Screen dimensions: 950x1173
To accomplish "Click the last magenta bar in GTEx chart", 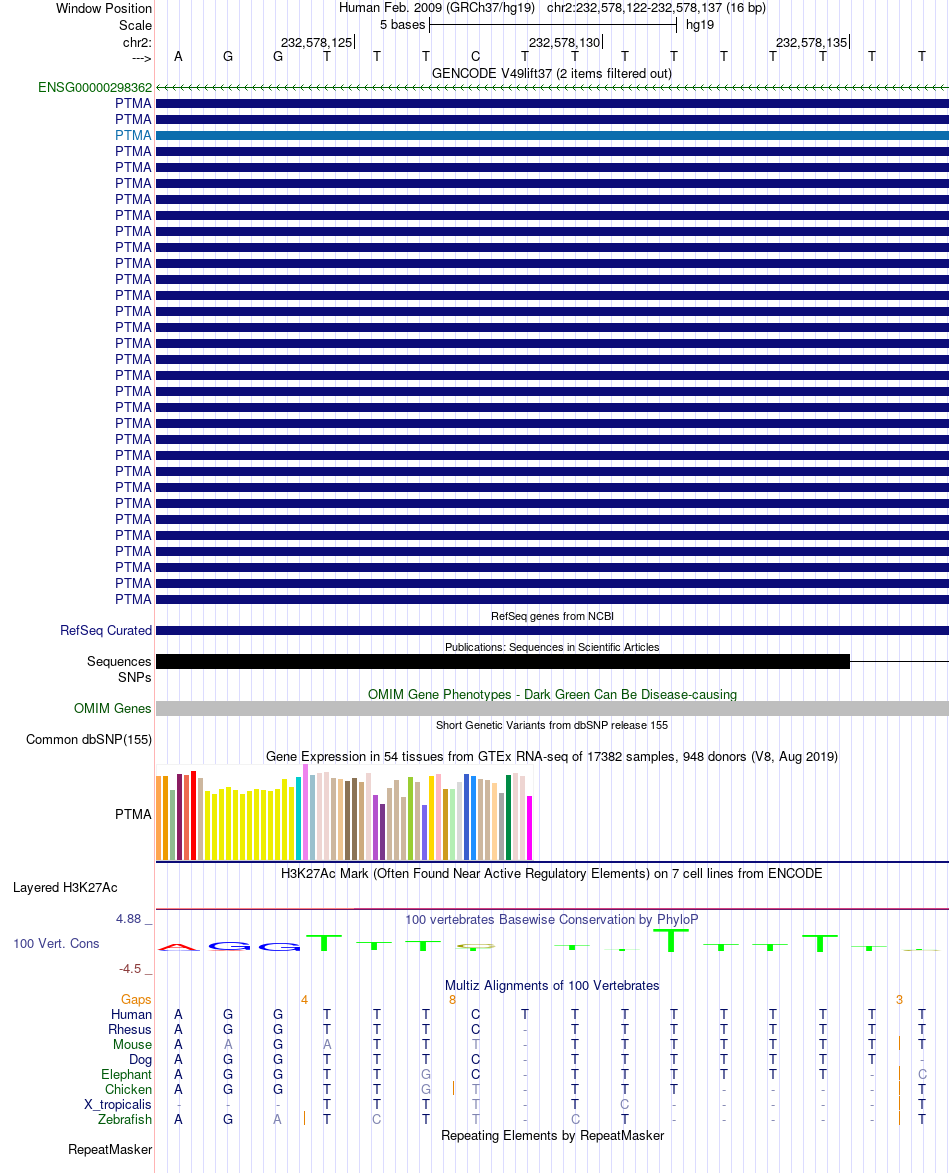I will click(530, 828).
